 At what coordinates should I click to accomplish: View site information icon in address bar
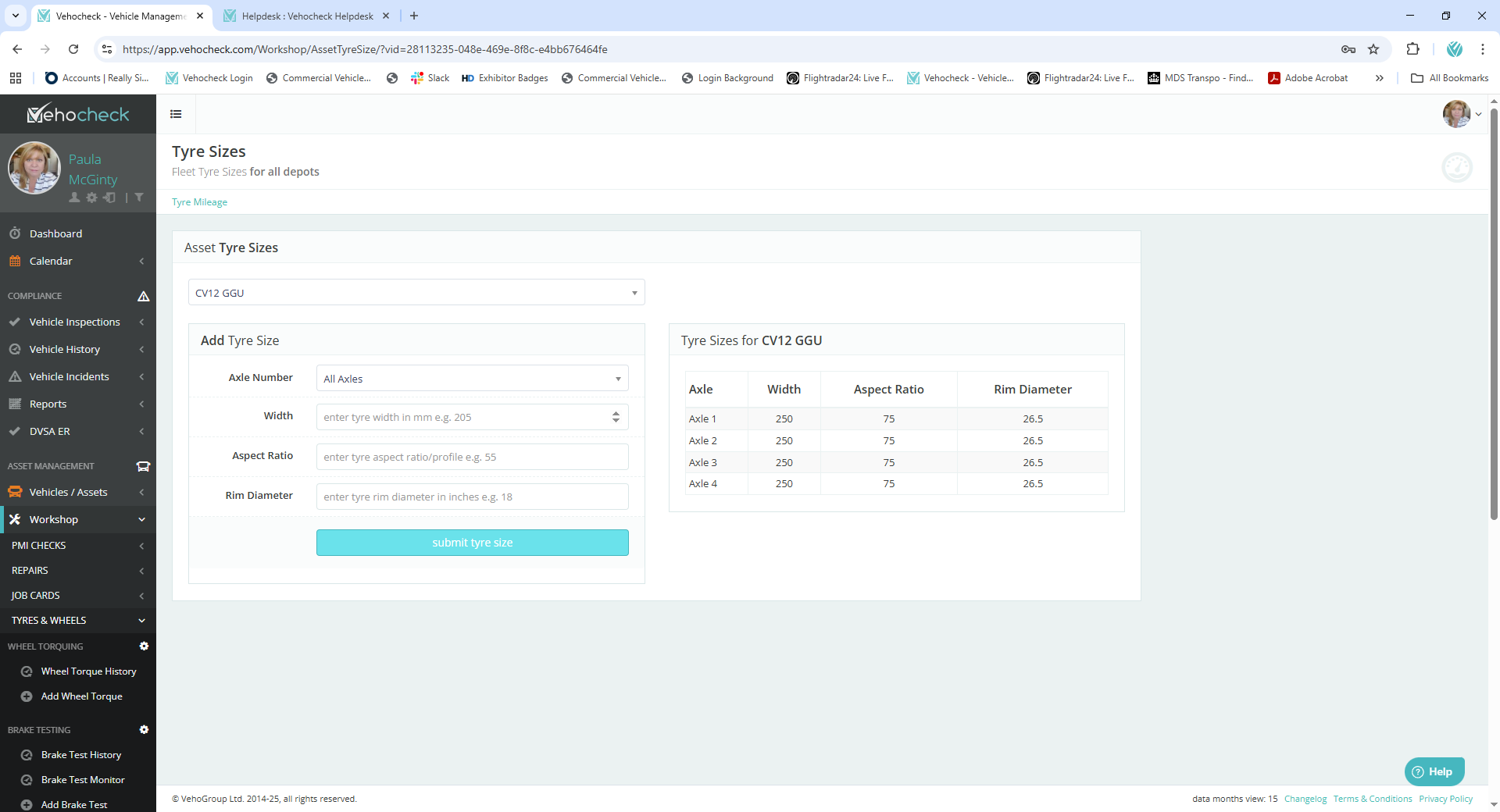click(x=107, y=49)
